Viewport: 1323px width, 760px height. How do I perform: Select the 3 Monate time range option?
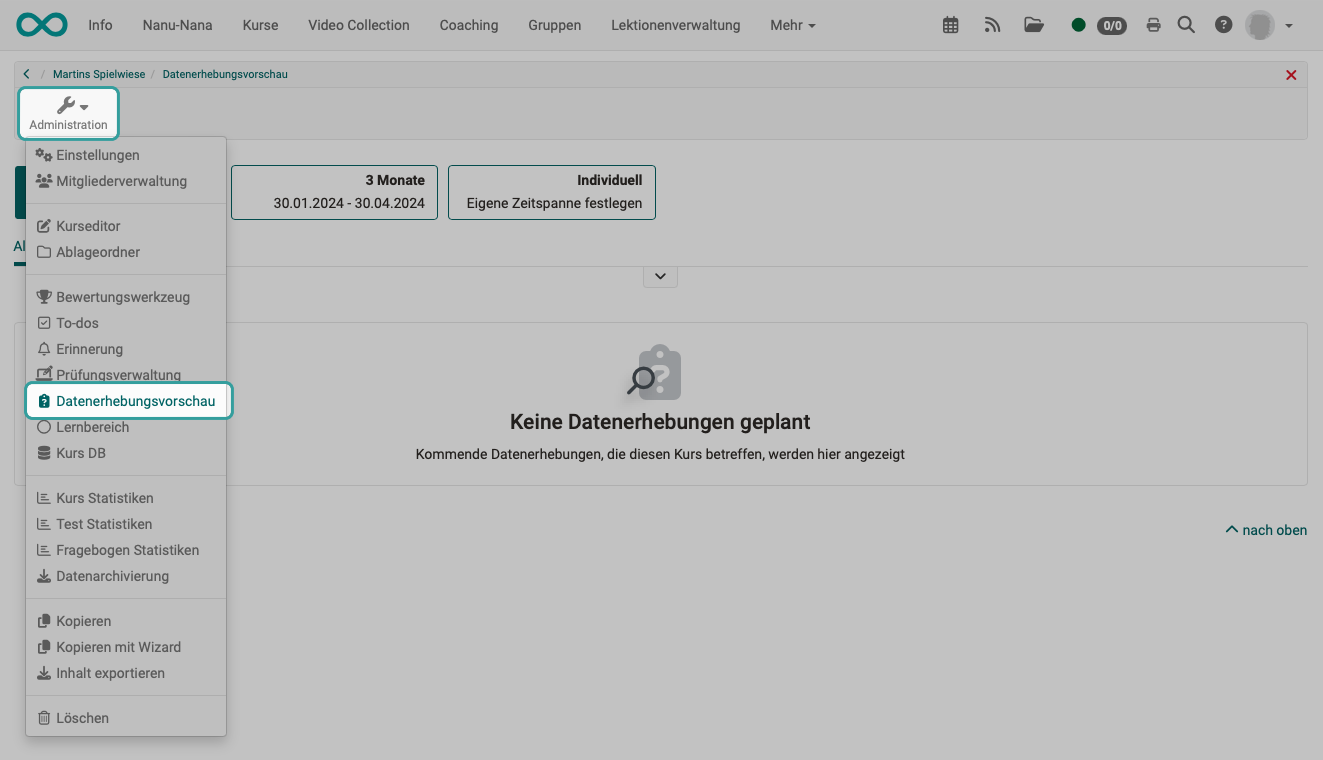click(x=334, y=192)
